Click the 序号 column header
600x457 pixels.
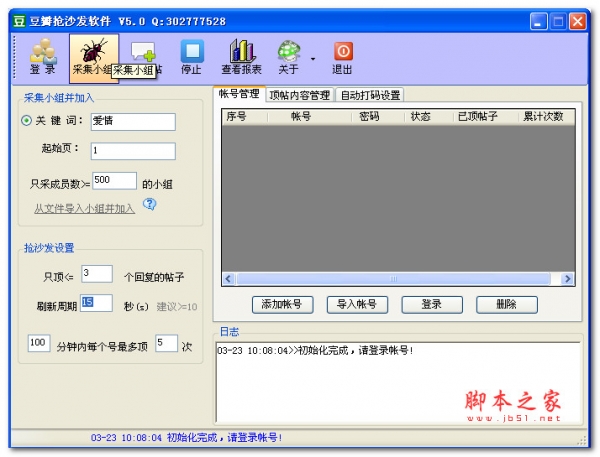point(245,116)
